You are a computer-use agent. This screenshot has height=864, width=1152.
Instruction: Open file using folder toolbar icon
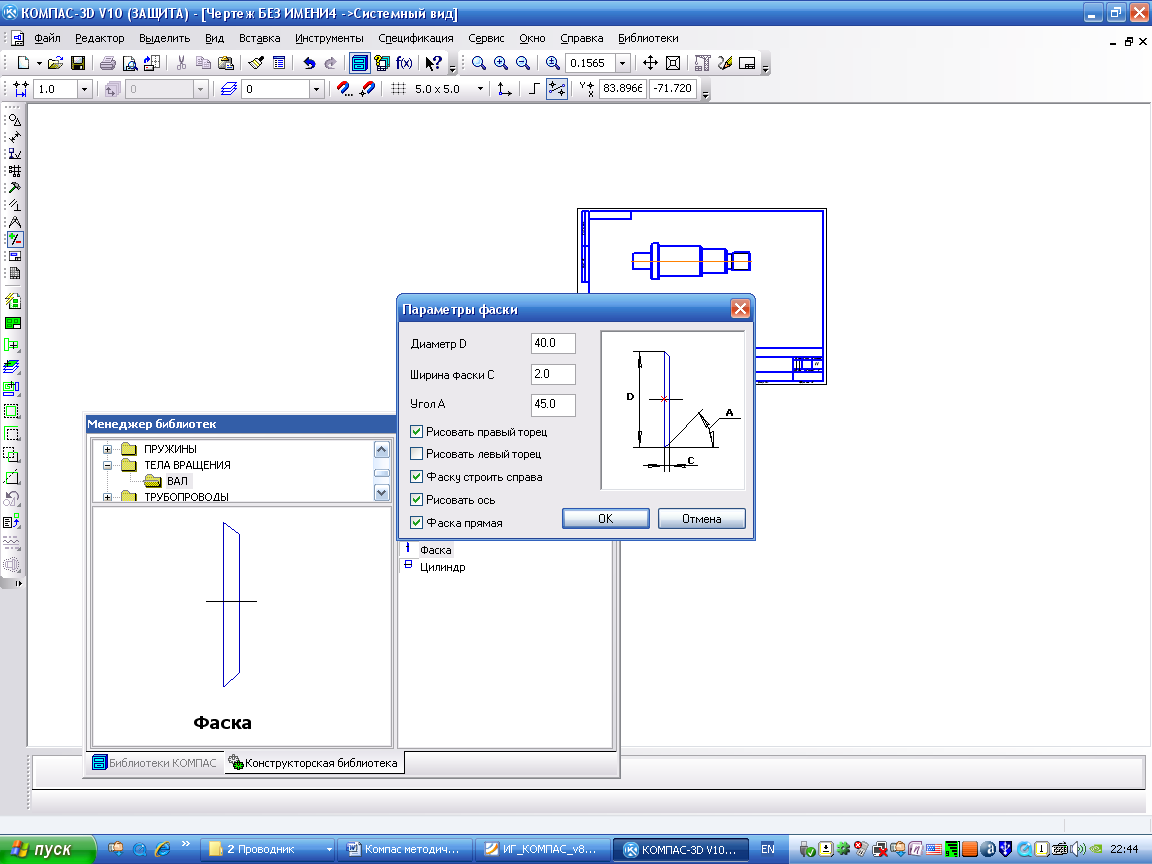(56, 63)
